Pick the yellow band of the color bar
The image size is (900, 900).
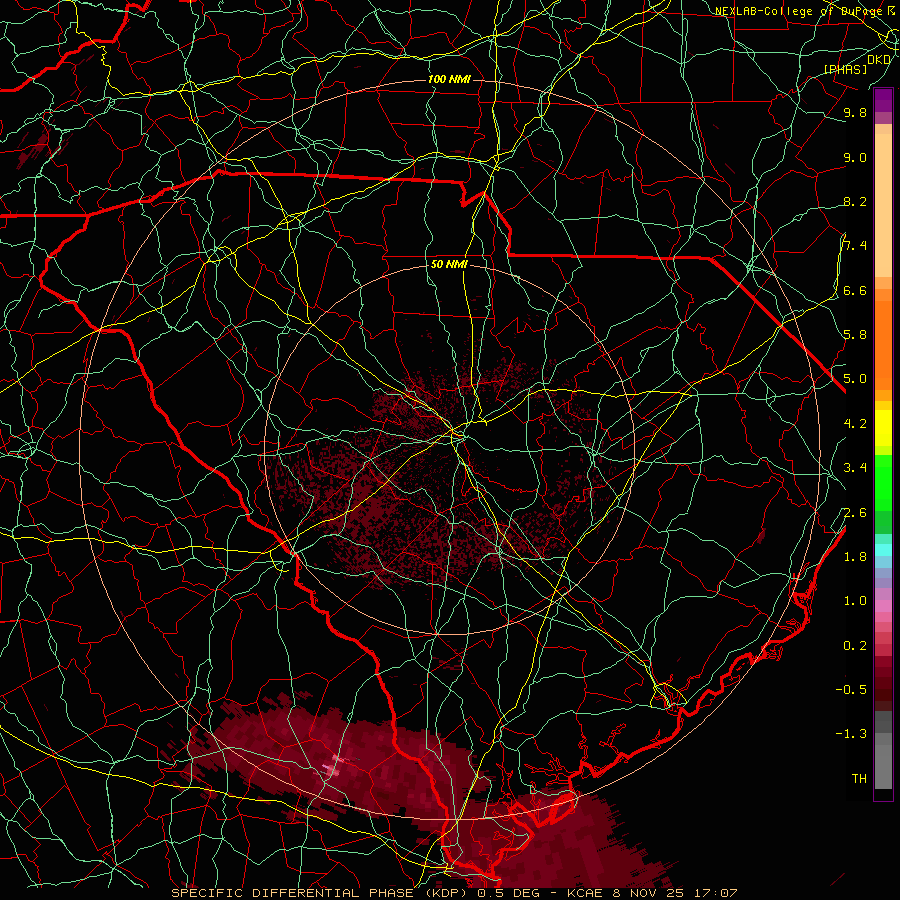click(883, 428)
